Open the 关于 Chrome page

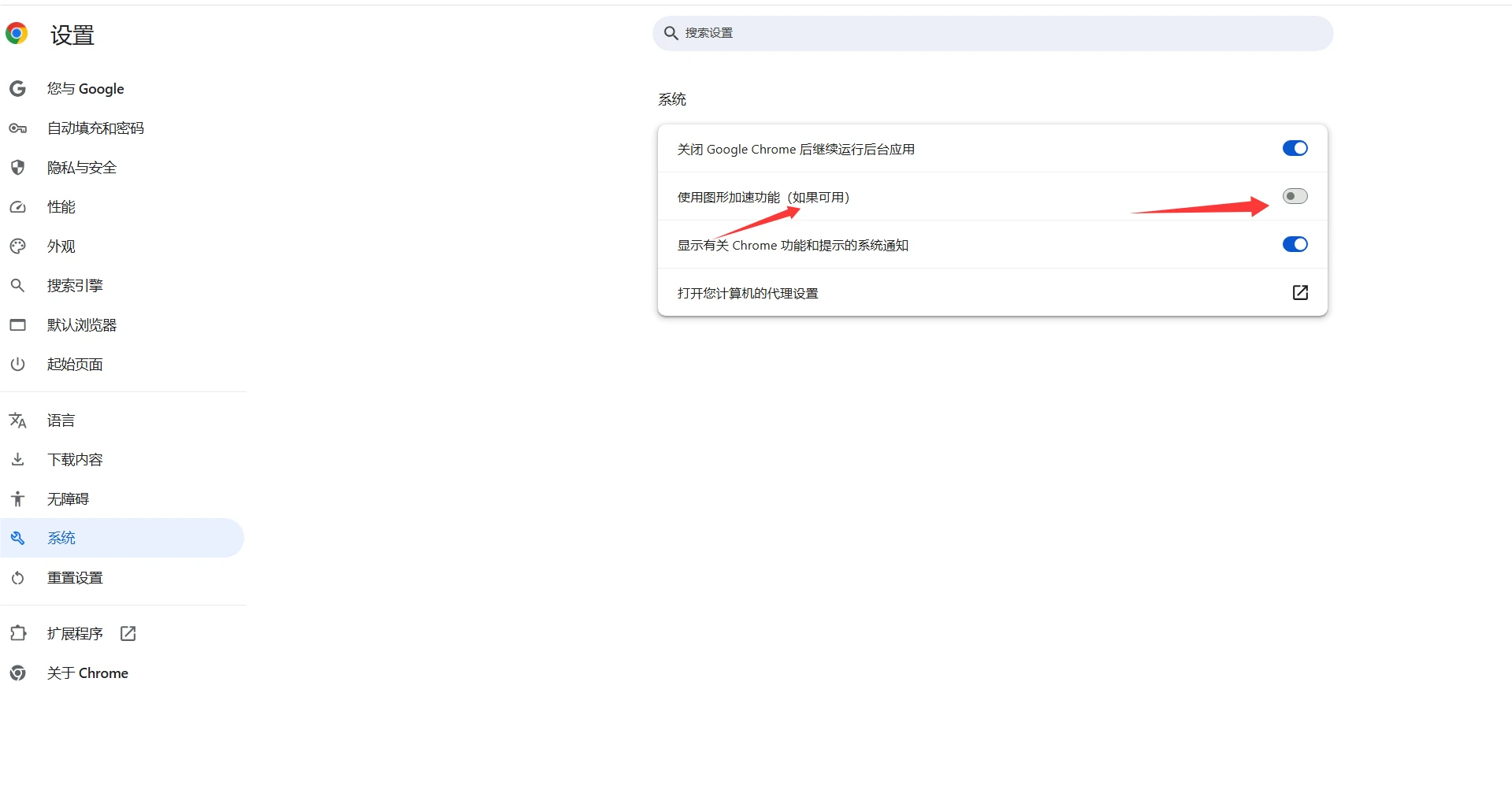(x=87, y=673)
